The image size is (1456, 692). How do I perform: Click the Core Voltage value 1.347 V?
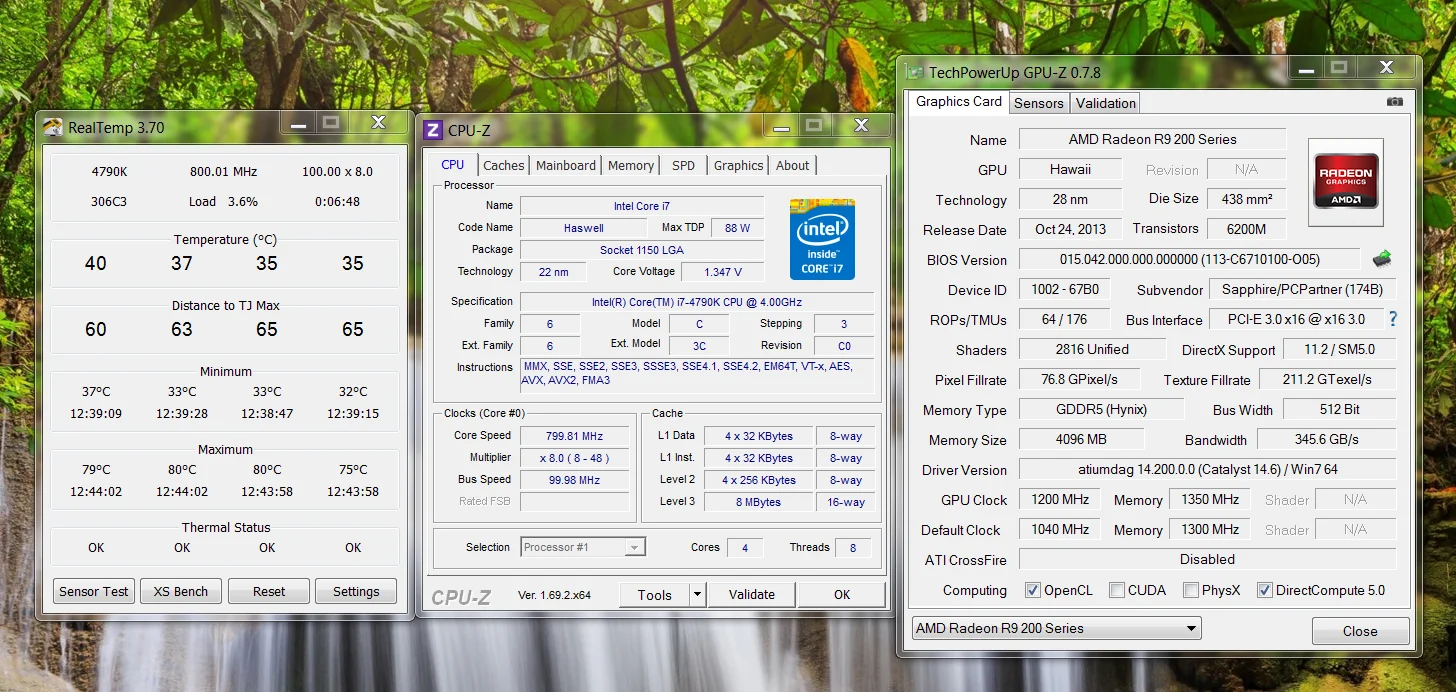tap(723, 272)
